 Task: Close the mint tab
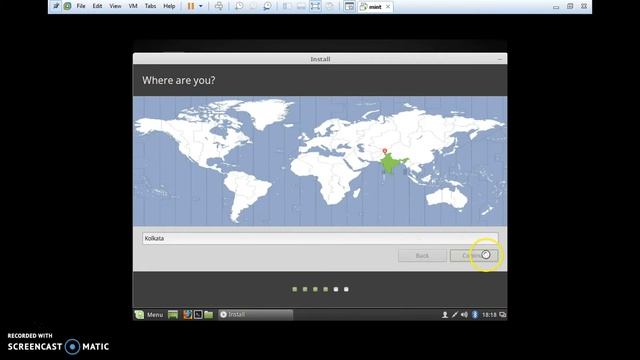(388, 7)
